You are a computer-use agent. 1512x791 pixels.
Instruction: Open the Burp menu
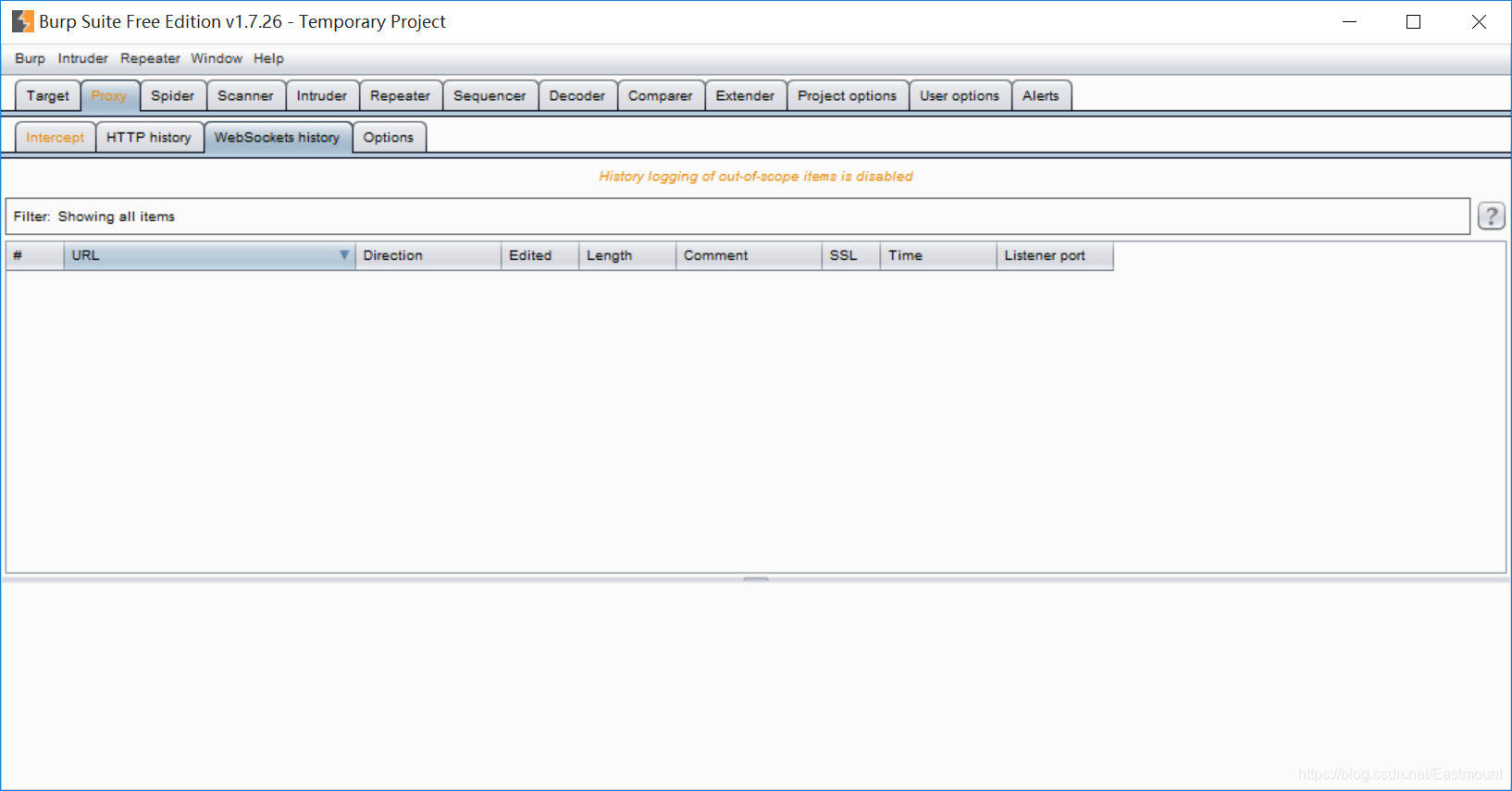click(x=30, y=58)
